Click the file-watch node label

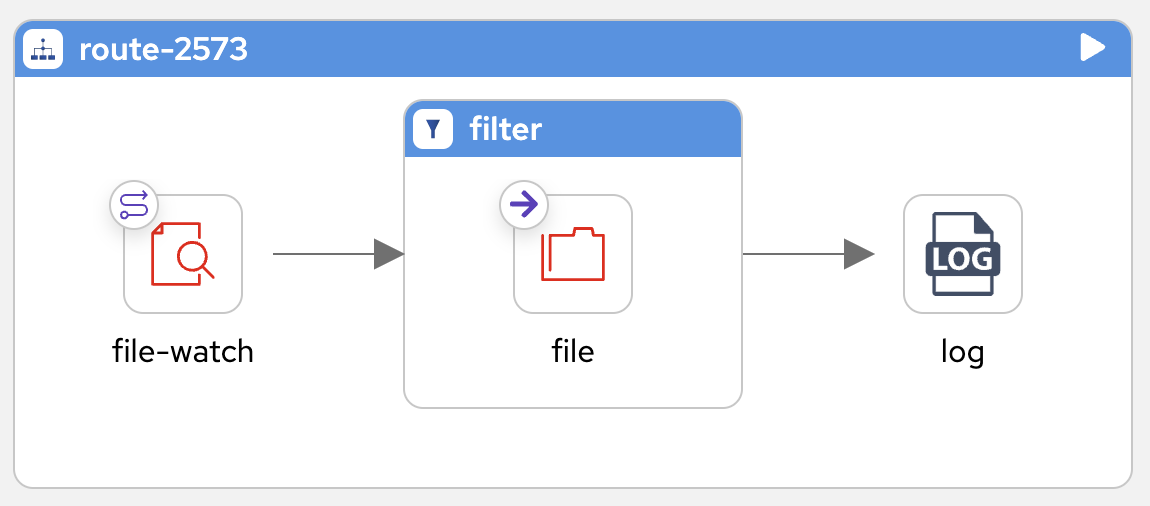click(x=183, y=351)
